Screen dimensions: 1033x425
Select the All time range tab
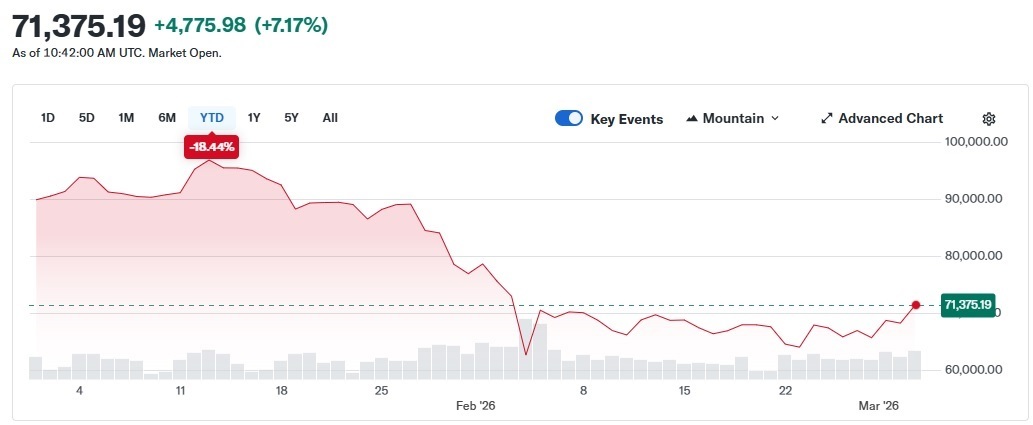pyautogui.click(x=330, y=118)
